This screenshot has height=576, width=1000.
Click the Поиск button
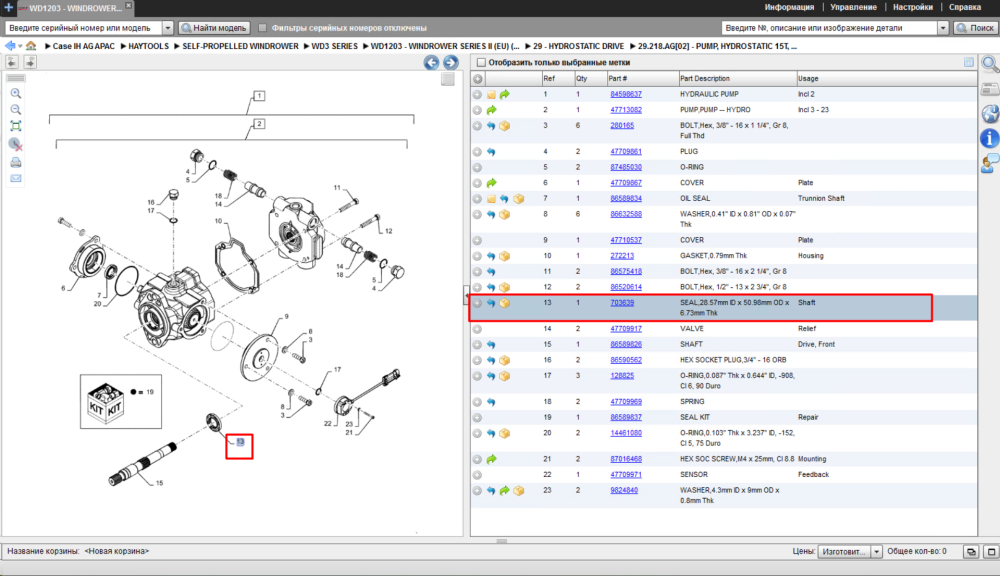point(975,28)
